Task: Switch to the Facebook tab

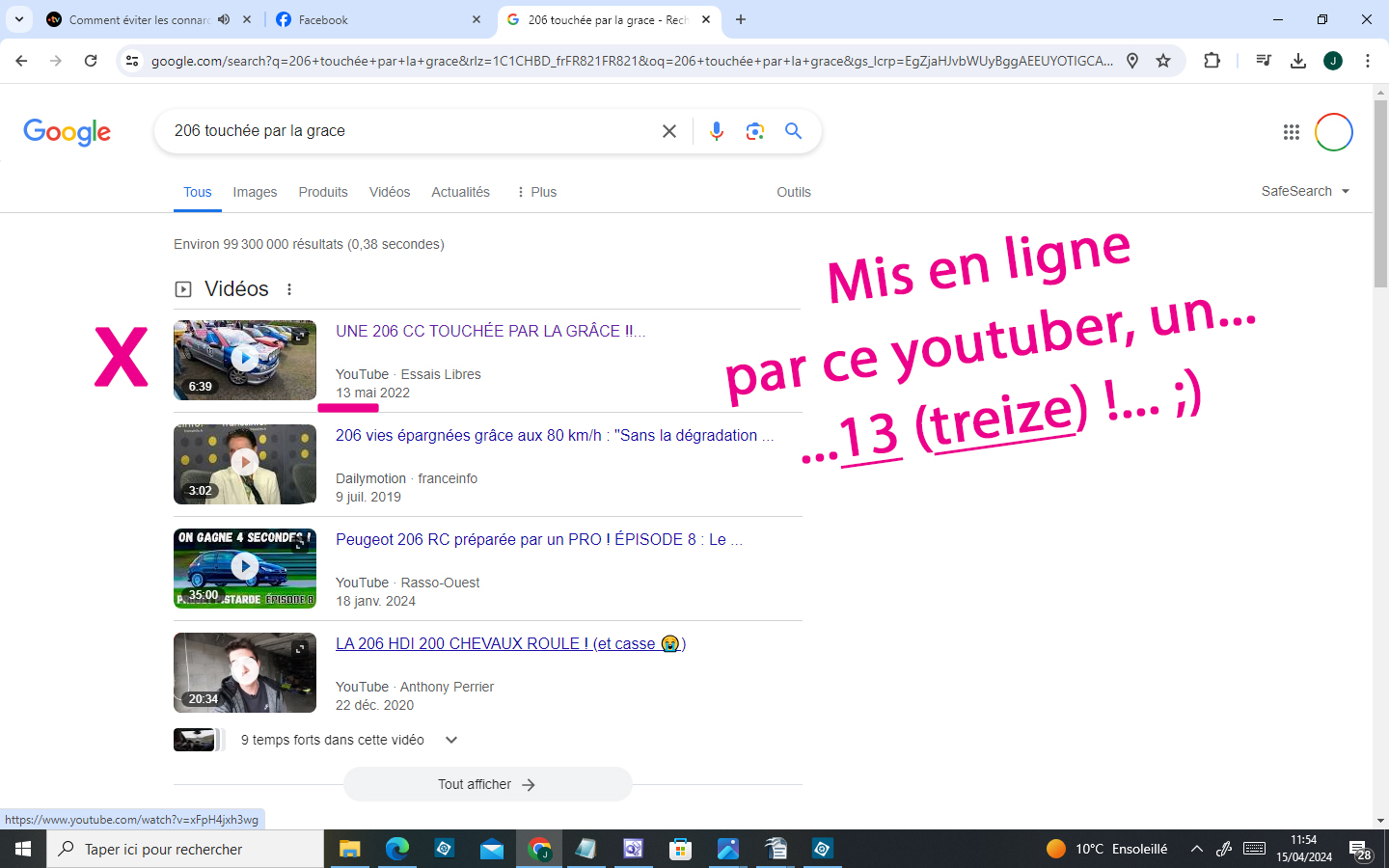Action: coord(376,19)
